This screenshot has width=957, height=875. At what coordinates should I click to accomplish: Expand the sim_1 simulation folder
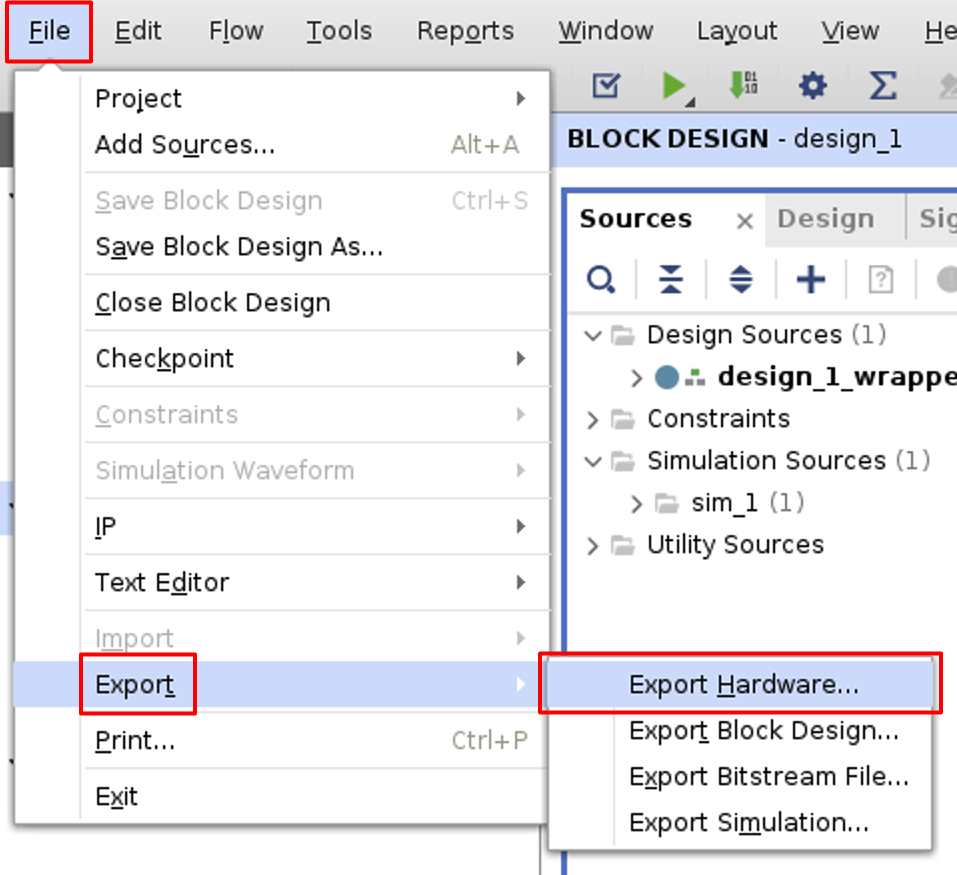pyautogui.click(x=637, y=503)
